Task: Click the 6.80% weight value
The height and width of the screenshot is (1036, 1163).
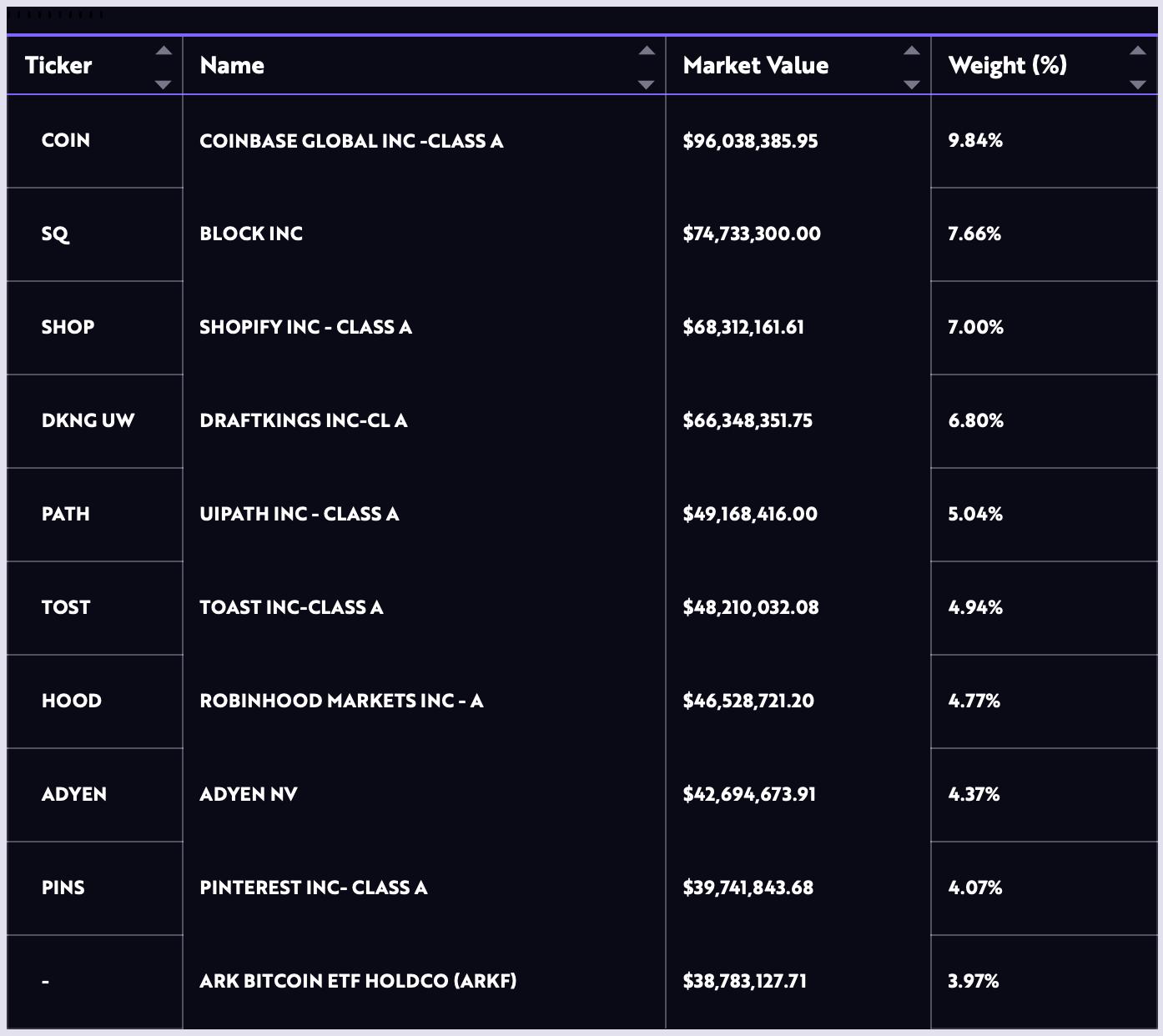Action: pos(975,420)
